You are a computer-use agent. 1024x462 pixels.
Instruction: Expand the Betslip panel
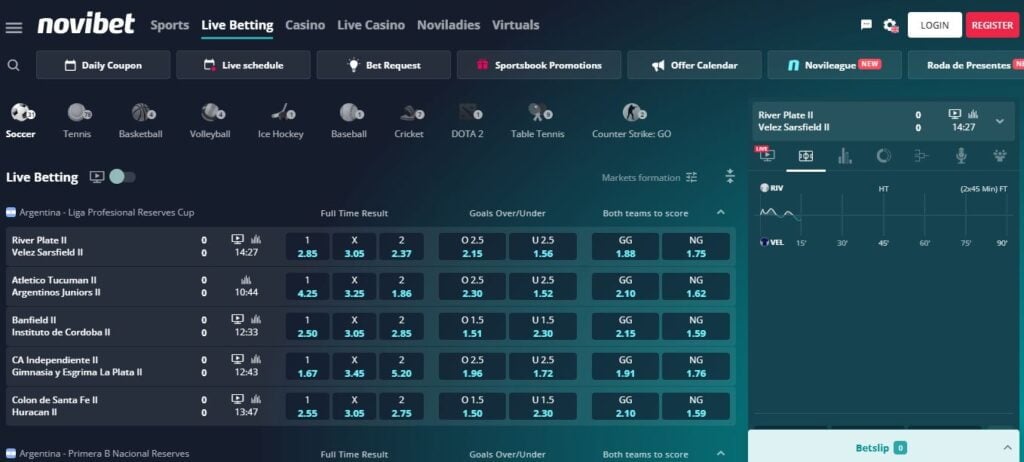(x=1006, y=448)
